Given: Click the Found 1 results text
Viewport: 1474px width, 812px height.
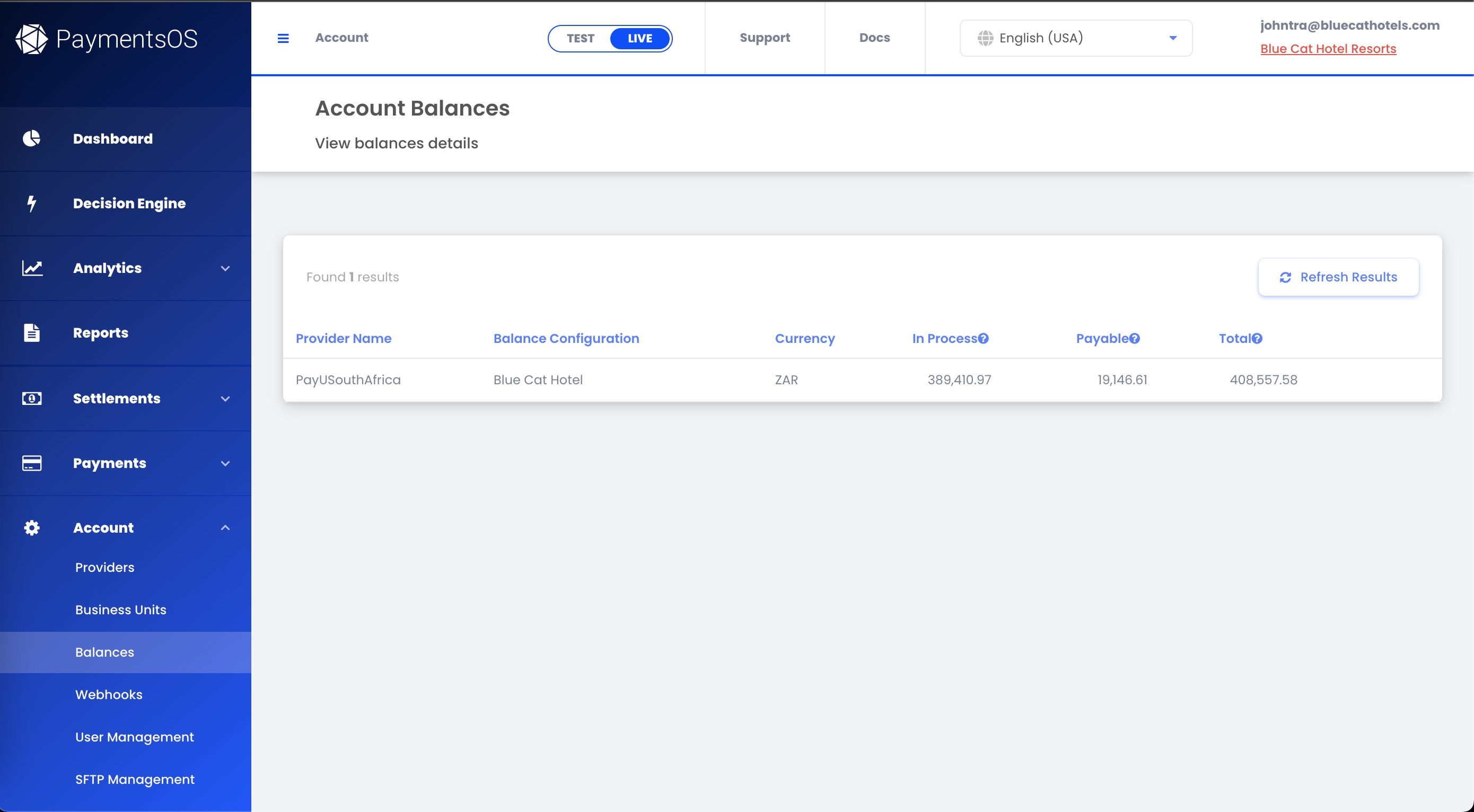Looking at the screenshot, I should coord(353,277).
